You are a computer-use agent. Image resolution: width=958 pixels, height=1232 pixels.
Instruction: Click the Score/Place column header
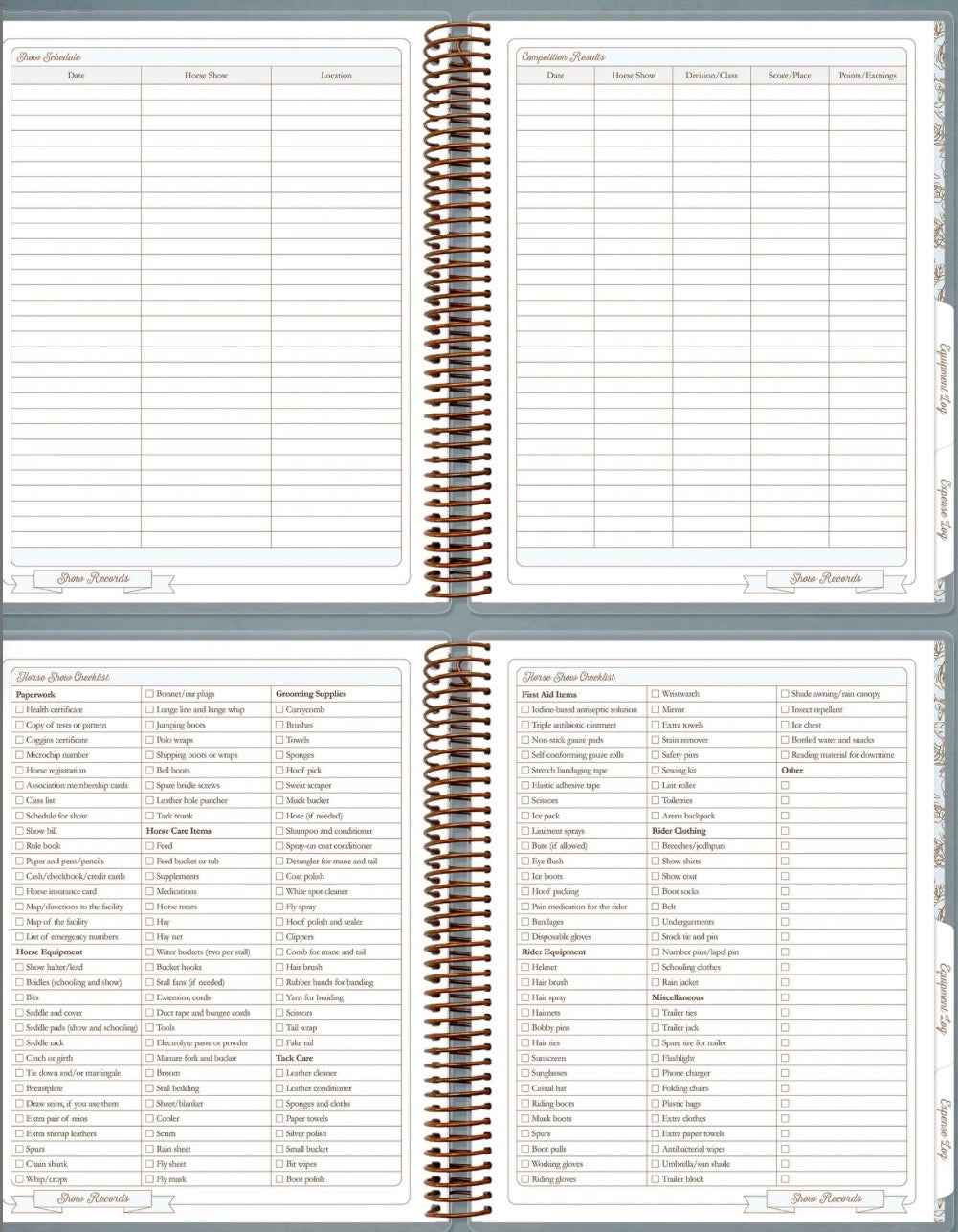[790, 75]
